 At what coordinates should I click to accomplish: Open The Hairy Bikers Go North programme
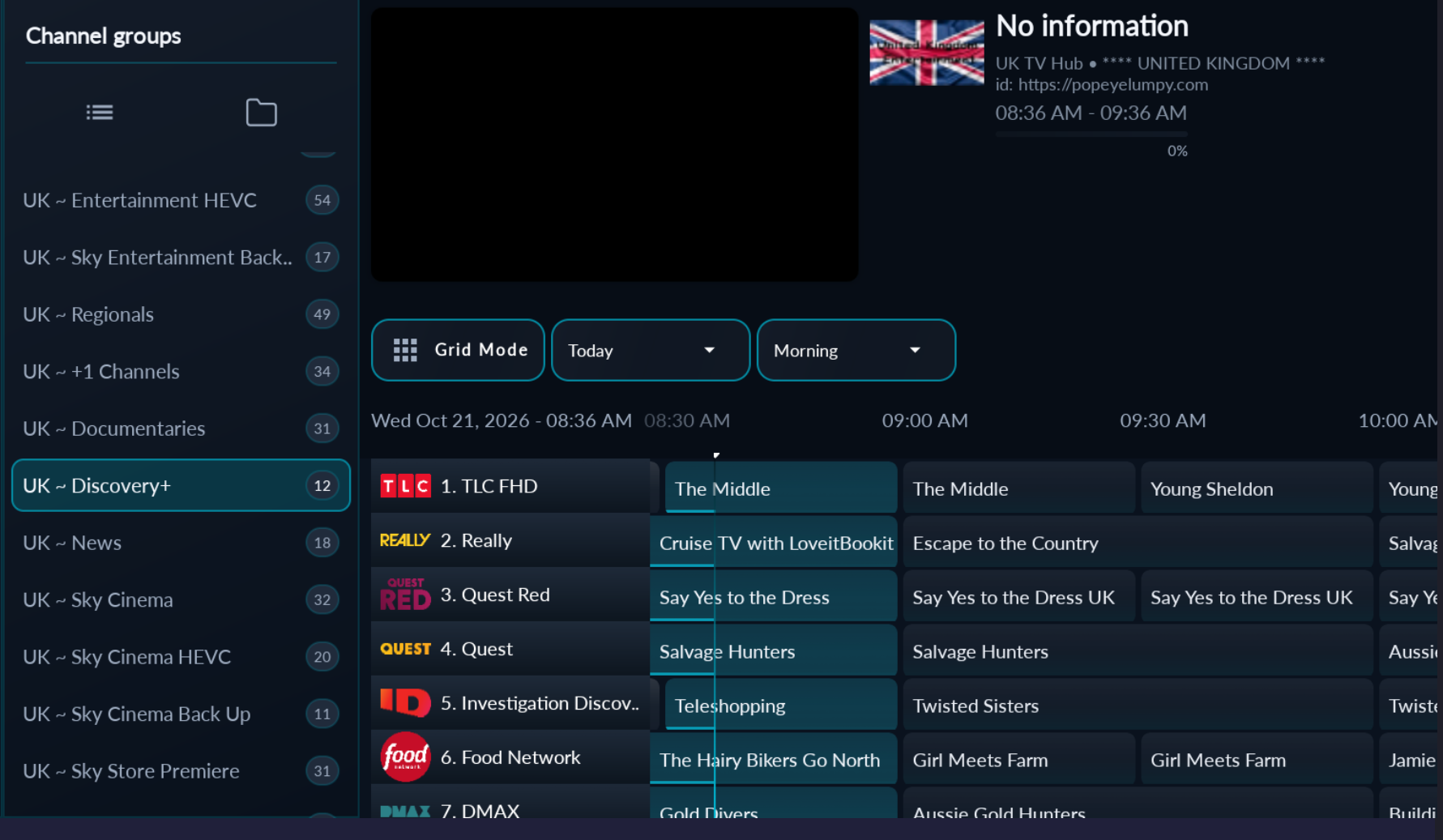point(774,760)
